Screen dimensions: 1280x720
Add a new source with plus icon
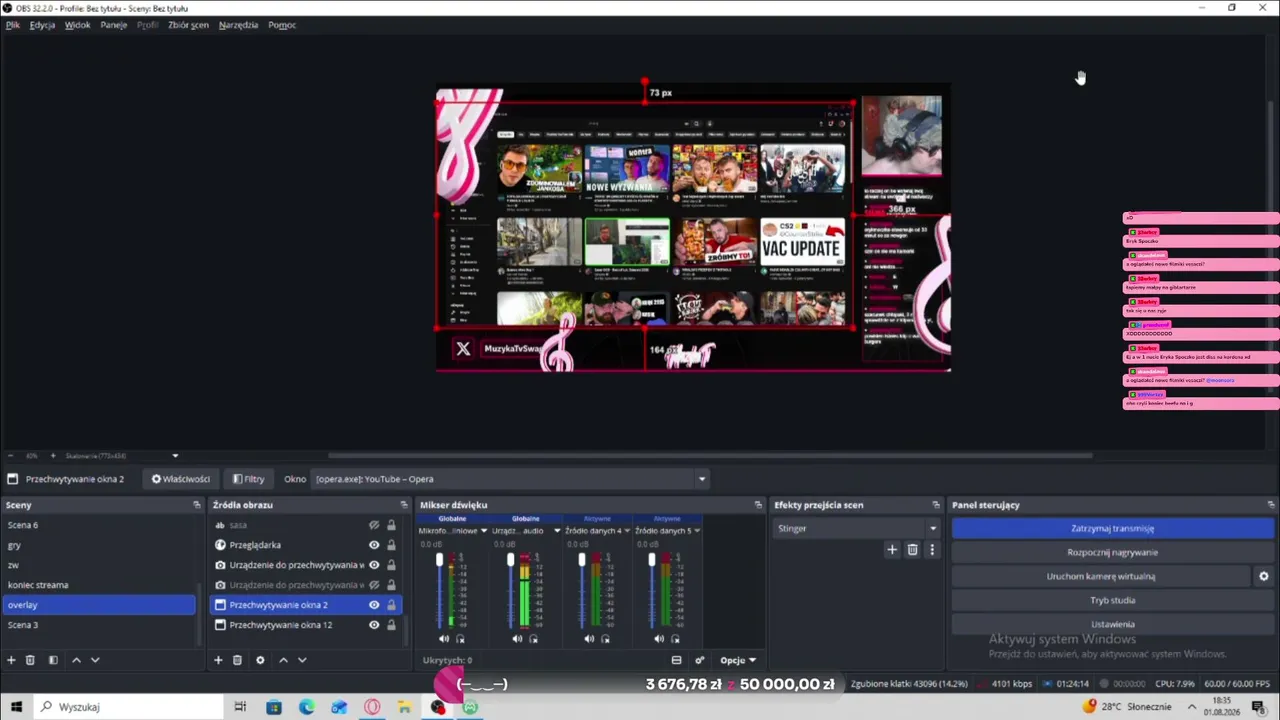click(x=218, y=660)
